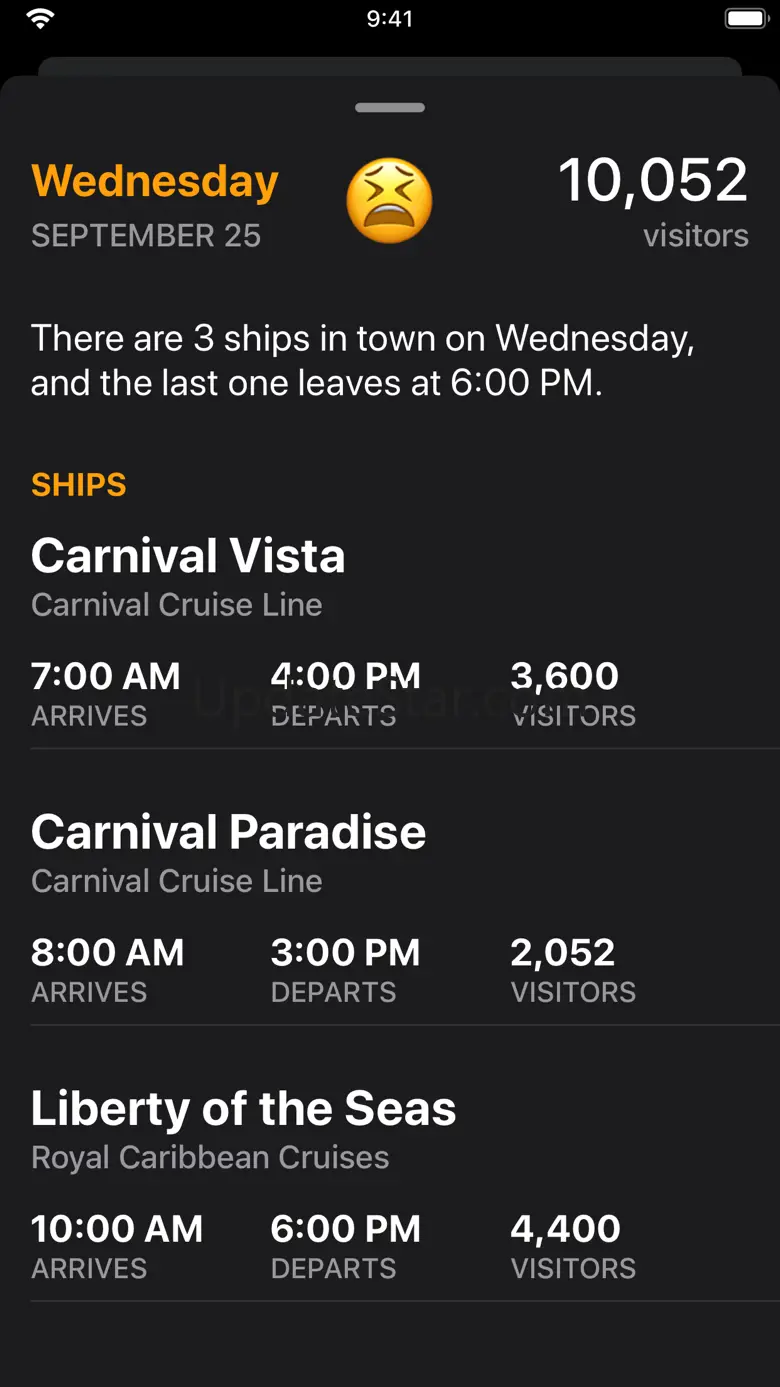780x1387 pixels.
Task: Tap the Wednesday day heading
Action: tap(155, 182)
